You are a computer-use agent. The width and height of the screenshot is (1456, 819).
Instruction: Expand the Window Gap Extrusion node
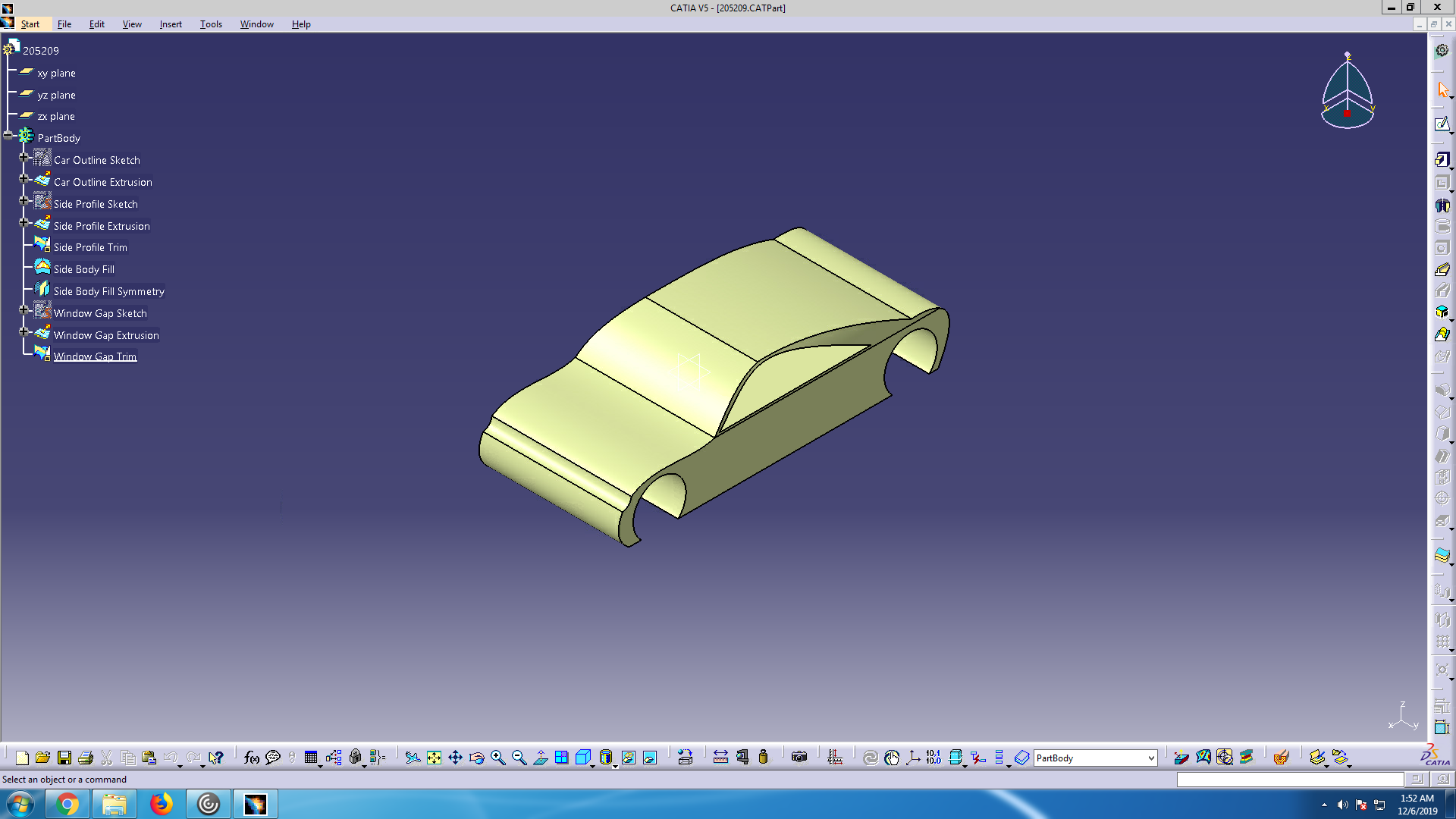(24, 332)
